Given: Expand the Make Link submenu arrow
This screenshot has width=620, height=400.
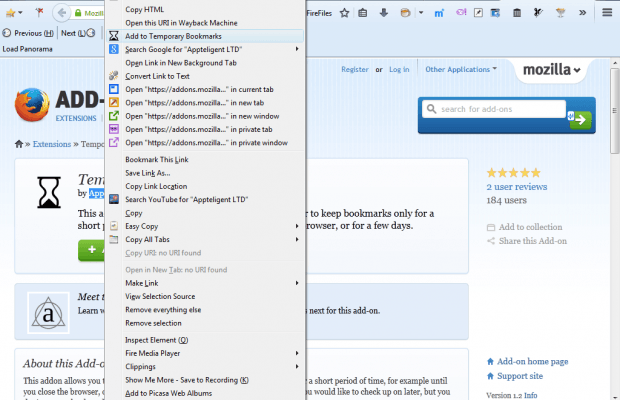Looking at the screenshot, I should (x=297, y=283).
